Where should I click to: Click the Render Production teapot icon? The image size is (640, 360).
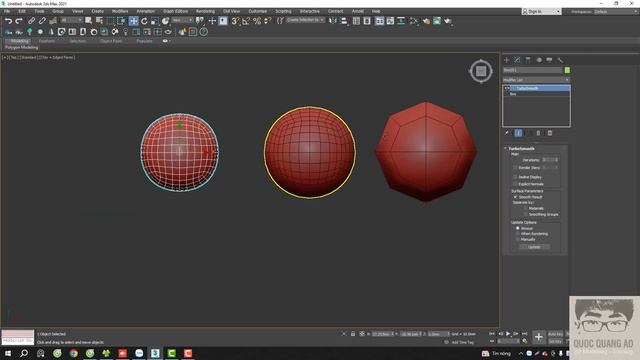click(x=448, y=21)
